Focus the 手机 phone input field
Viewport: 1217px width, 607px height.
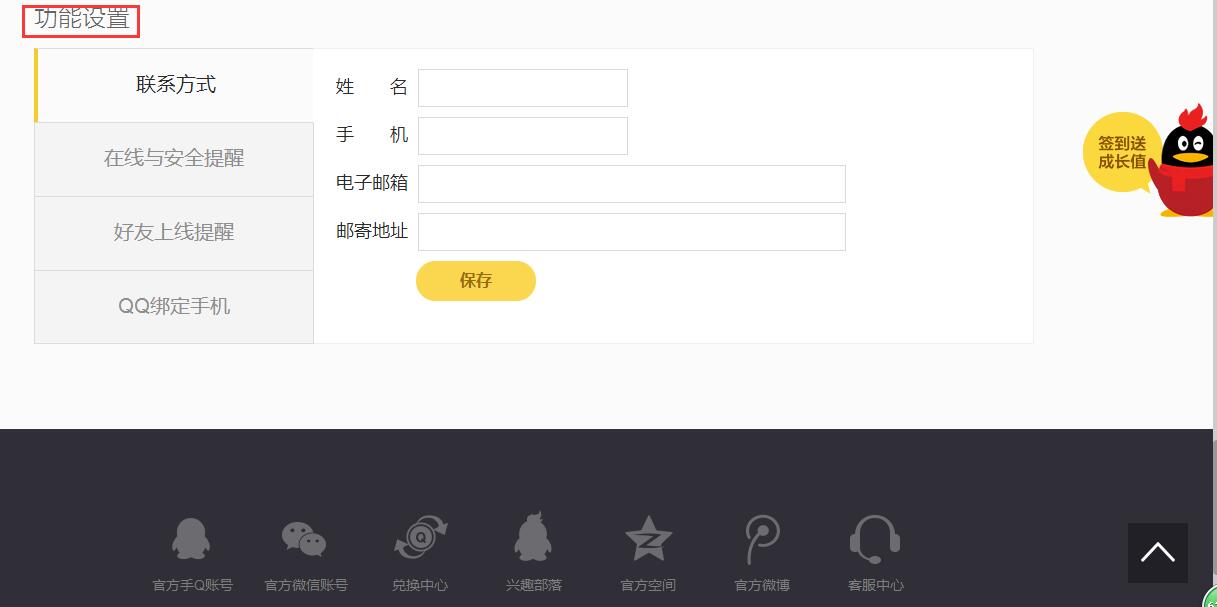523,136
